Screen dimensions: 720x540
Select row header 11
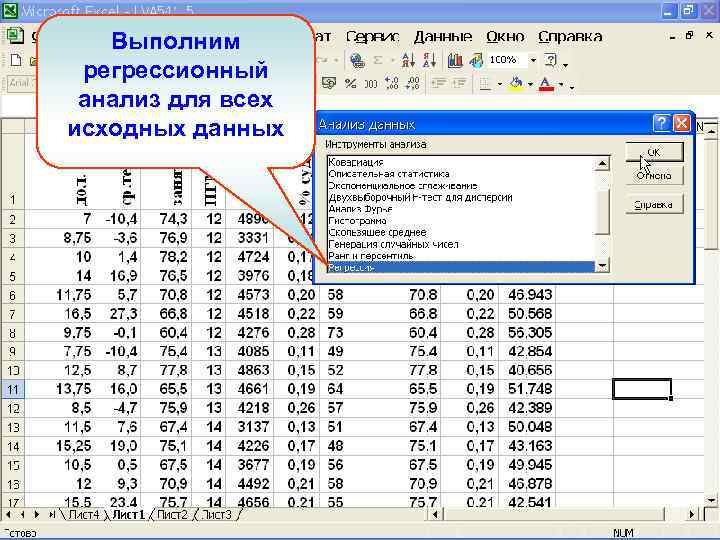(x=12, y=389)
